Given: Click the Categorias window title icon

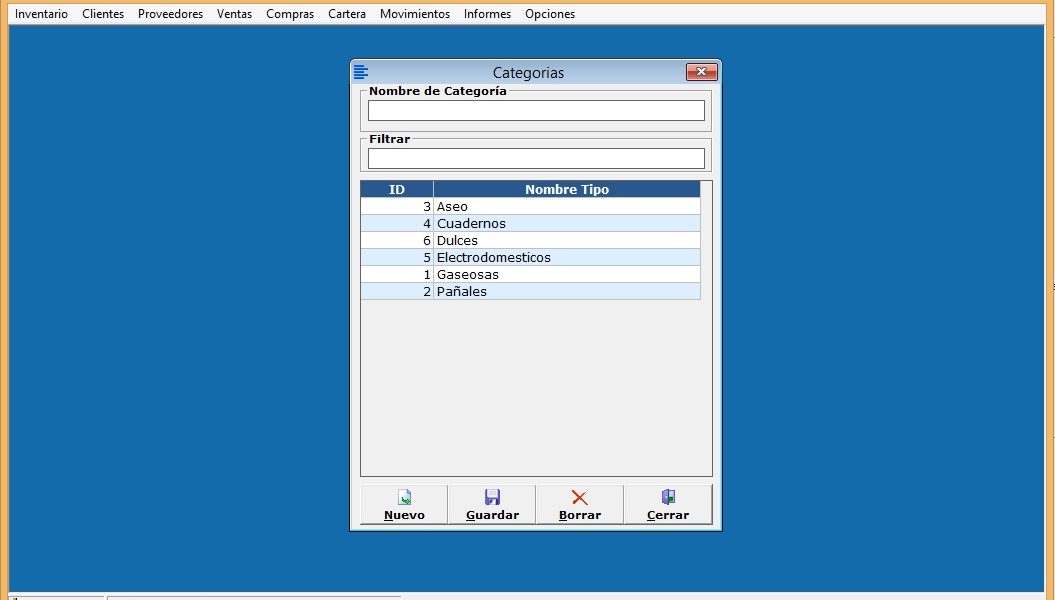Looking at the screenshot, I should tap(361, 72).
